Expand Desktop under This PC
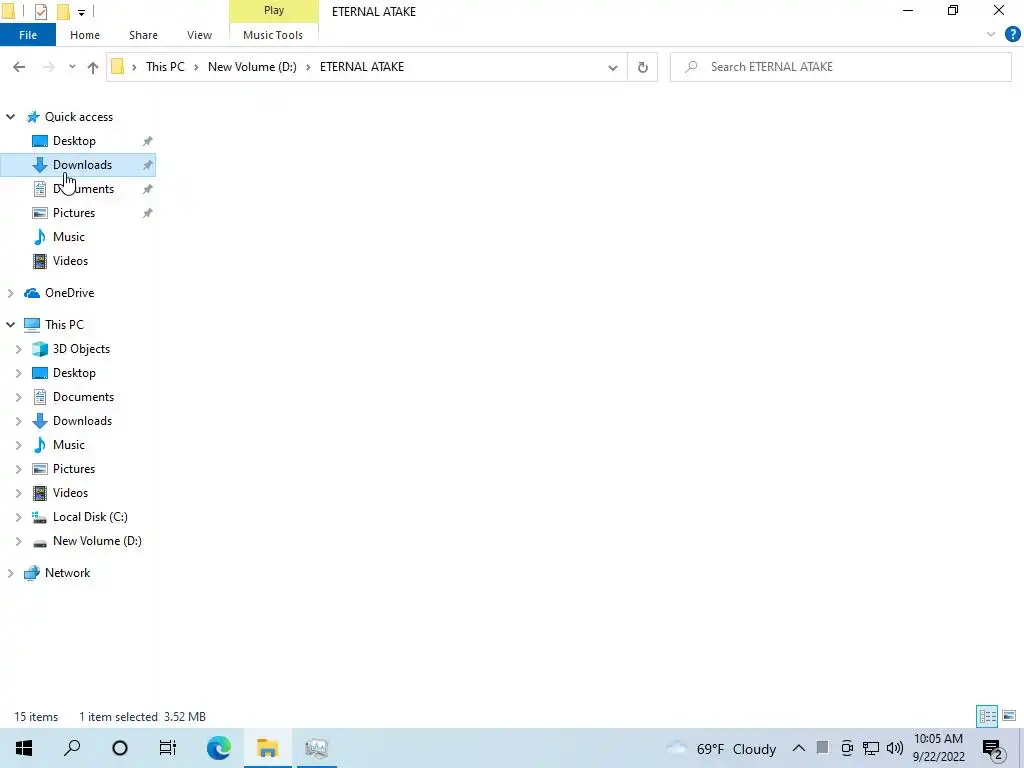Screen dimensions: 1024x768 (x=18, y=373)
